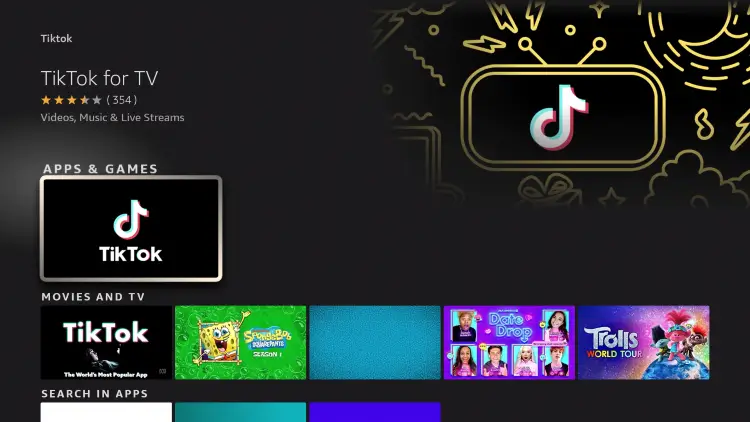Click the '(354)' review count
750x422 pixels.
click(x=121, y=100)
